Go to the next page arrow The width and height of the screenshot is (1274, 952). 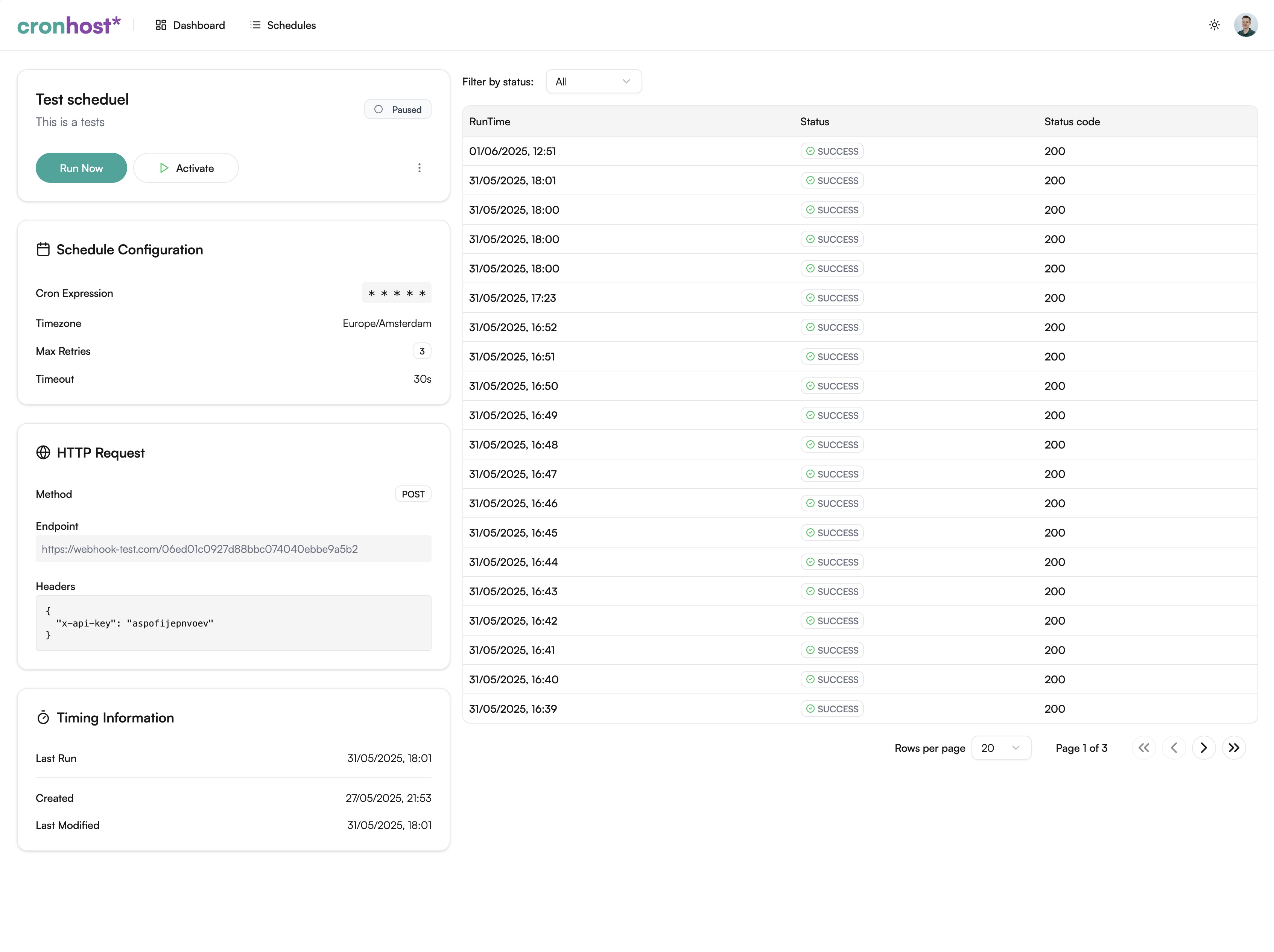click(1203, 748)
